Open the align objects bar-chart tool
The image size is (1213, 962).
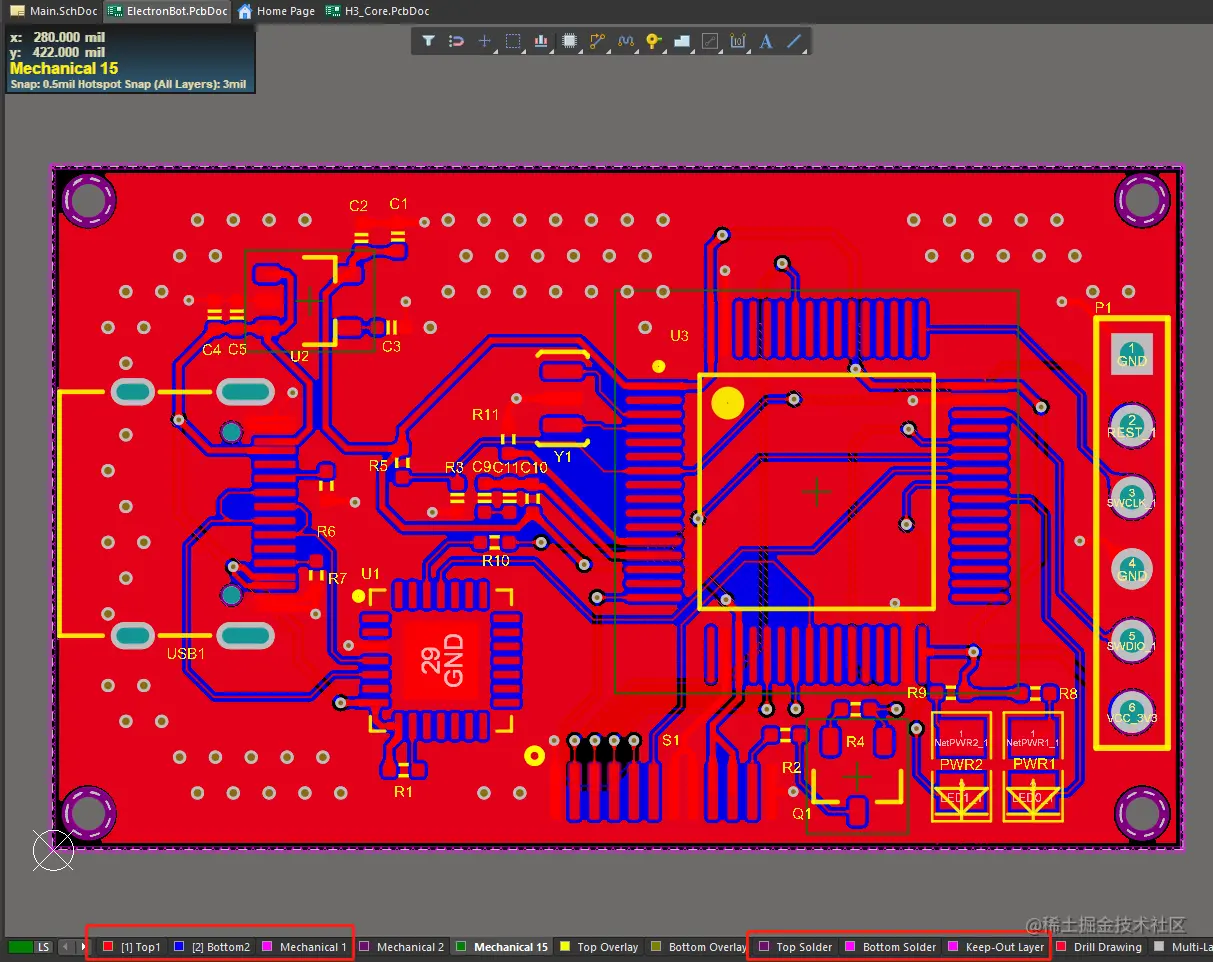click(x=541, y=41)
